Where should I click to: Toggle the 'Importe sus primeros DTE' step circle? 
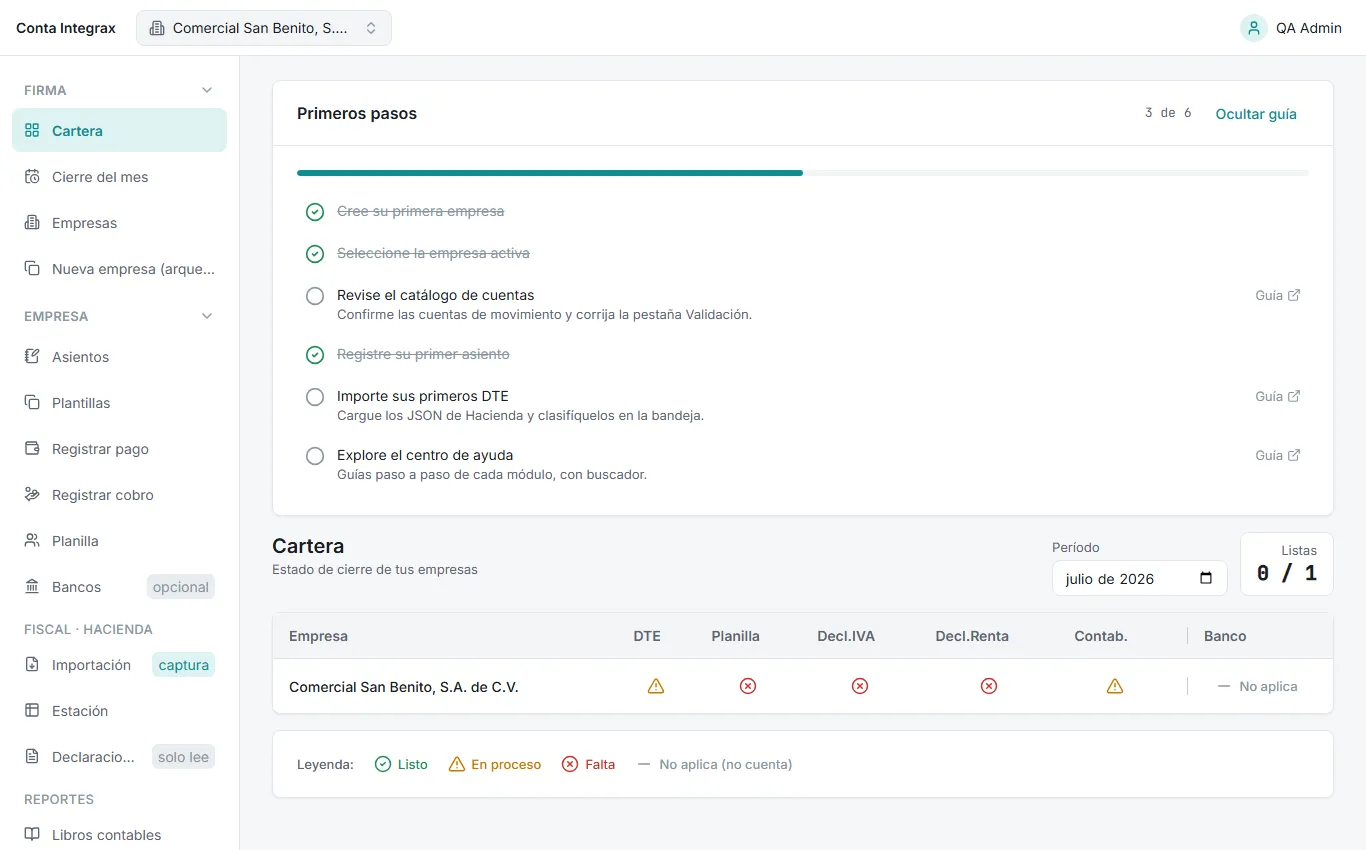click(315, 397)
